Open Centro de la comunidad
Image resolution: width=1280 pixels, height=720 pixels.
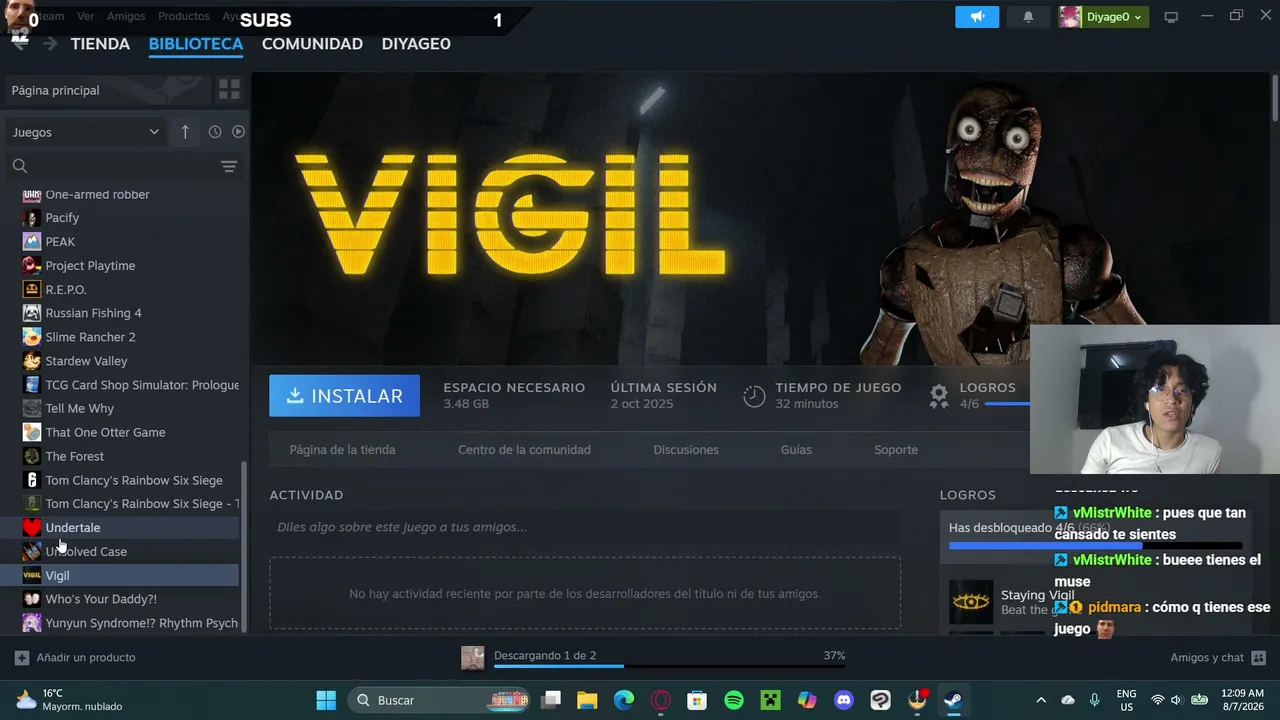pos(524,450)
